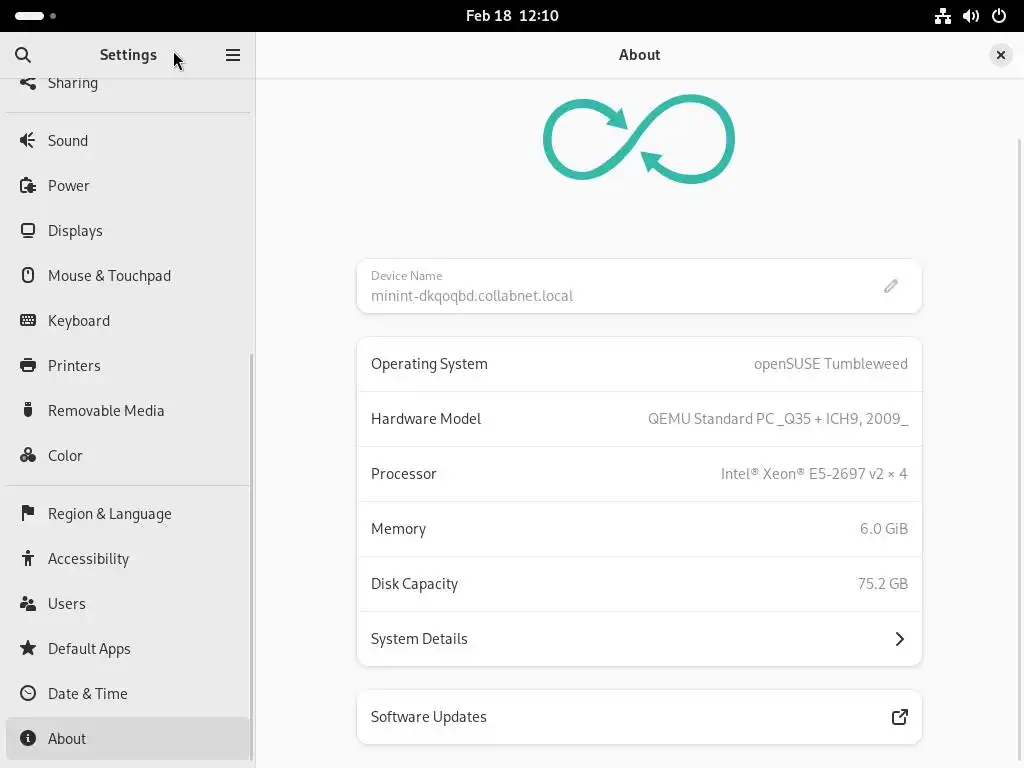This screenshot has width=1024, height=768.
Task: Click the Sharing share icon in sidebar
Action: tap(27, 83)
